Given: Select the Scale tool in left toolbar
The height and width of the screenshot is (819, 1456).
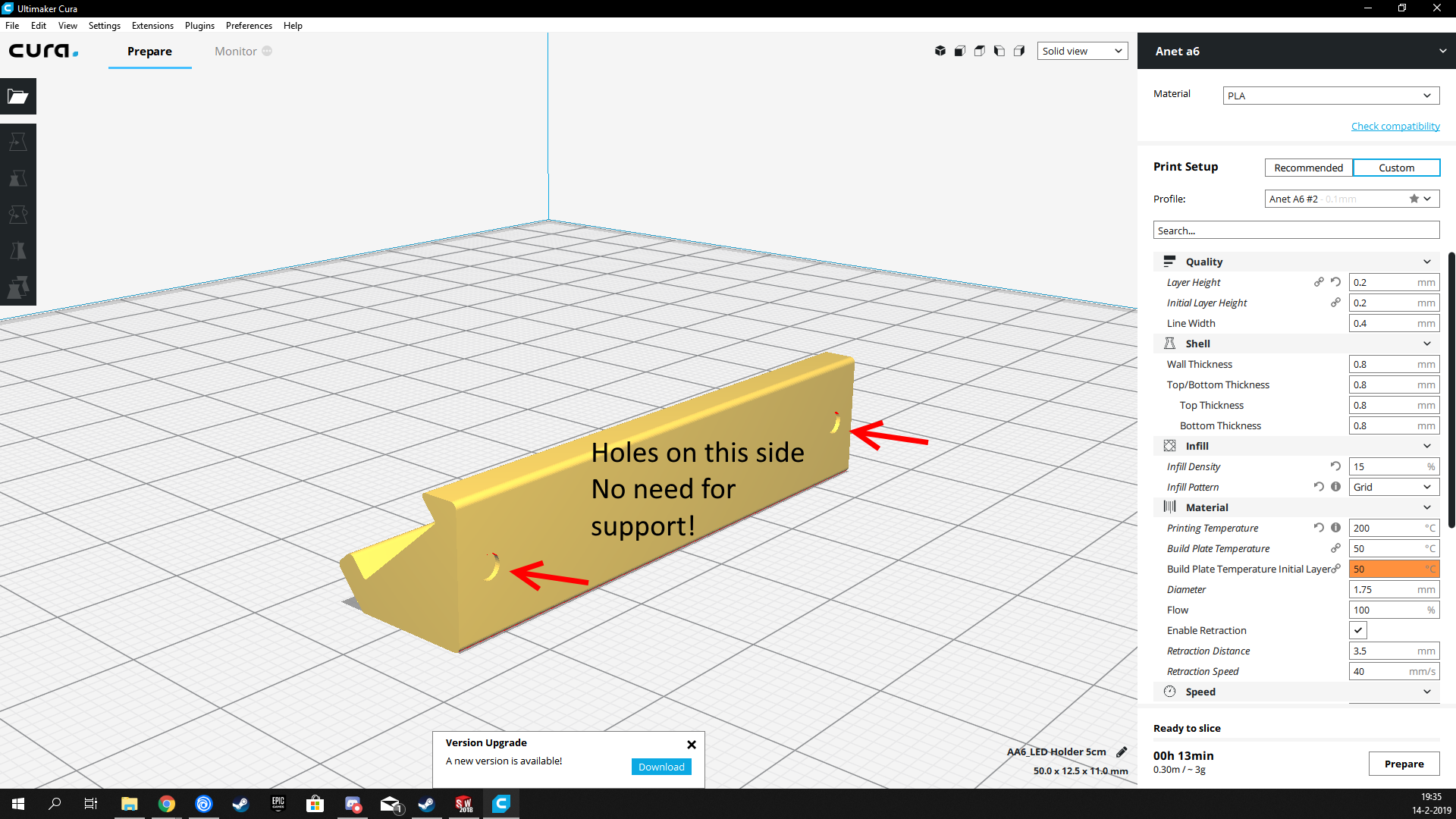Looking at the screenshot, I should click(18, 178).
